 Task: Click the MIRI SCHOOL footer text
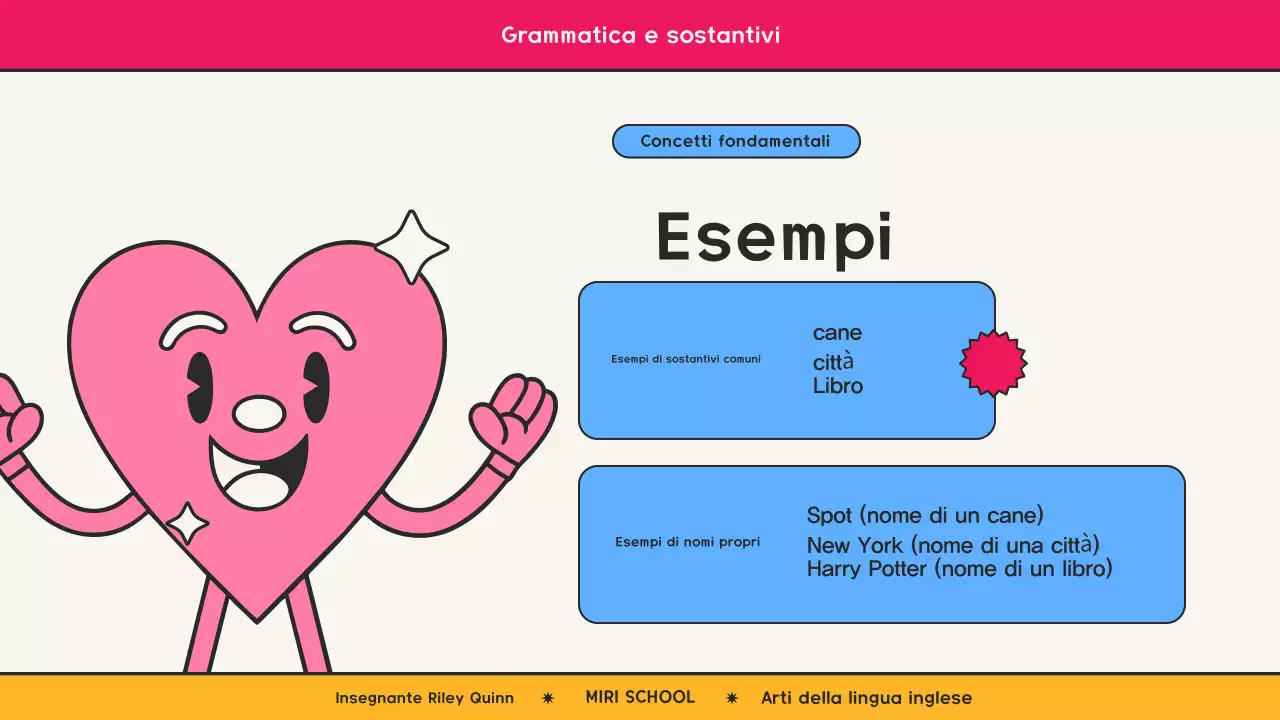(640, 697)
